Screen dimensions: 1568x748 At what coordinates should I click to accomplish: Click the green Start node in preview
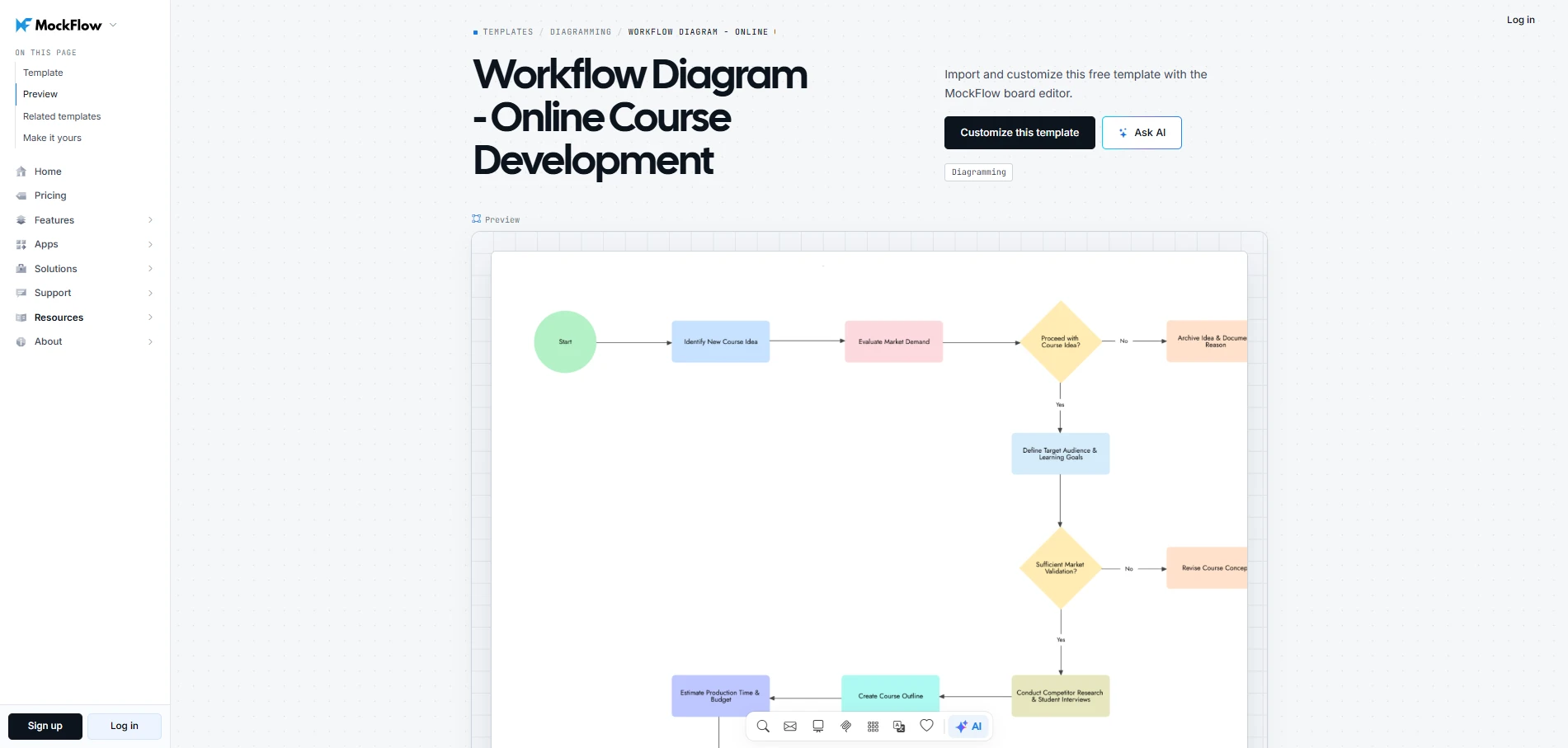[x=565, y=341]
